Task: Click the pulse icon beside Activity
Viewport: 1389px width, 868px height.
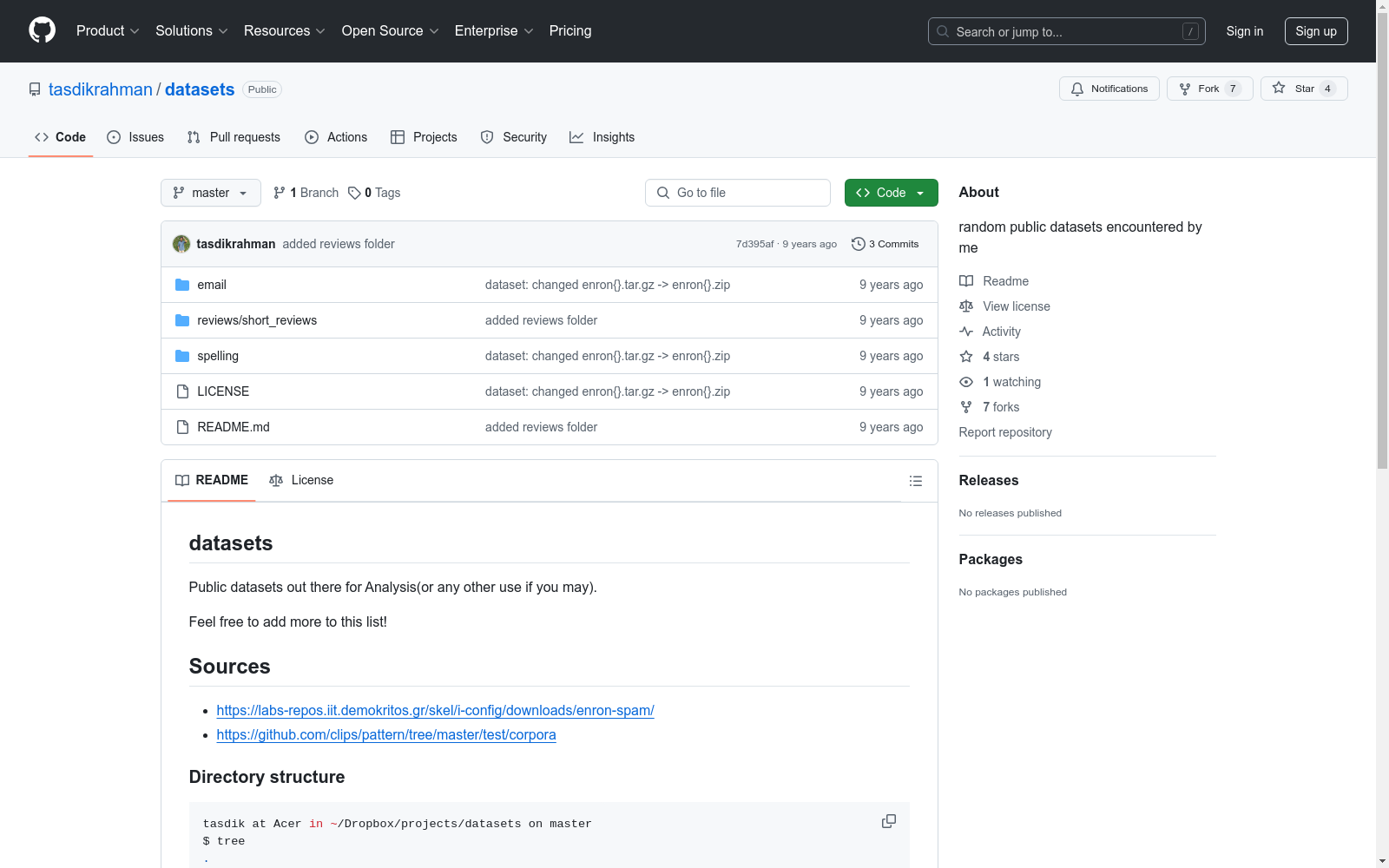Action: [x=966, y=332]
